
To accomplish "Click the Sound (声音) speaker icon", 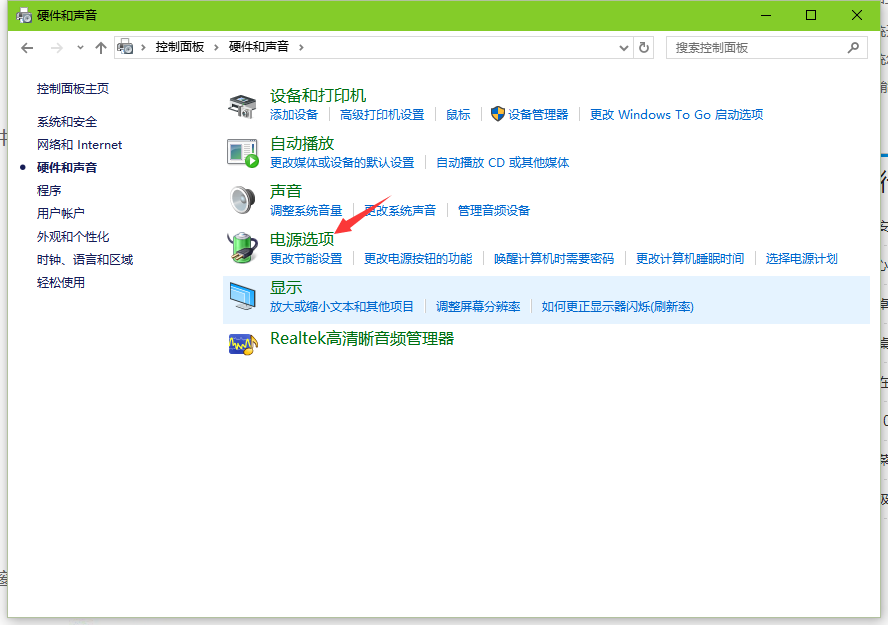I will tap(243, 200).
